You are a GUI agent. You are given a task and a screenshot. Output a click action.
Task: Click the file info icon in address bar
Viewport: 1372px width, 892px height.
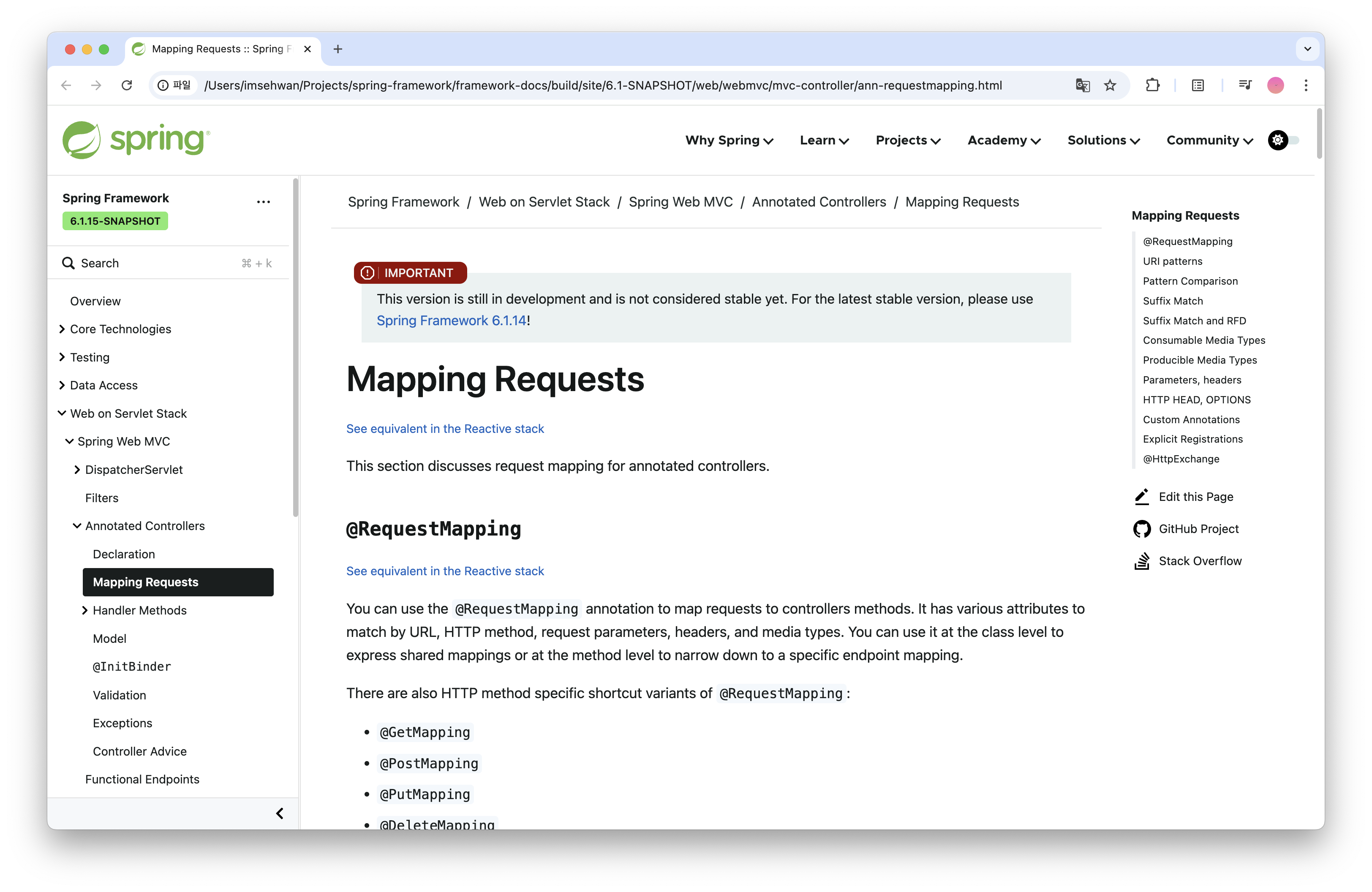pos(163,85)
